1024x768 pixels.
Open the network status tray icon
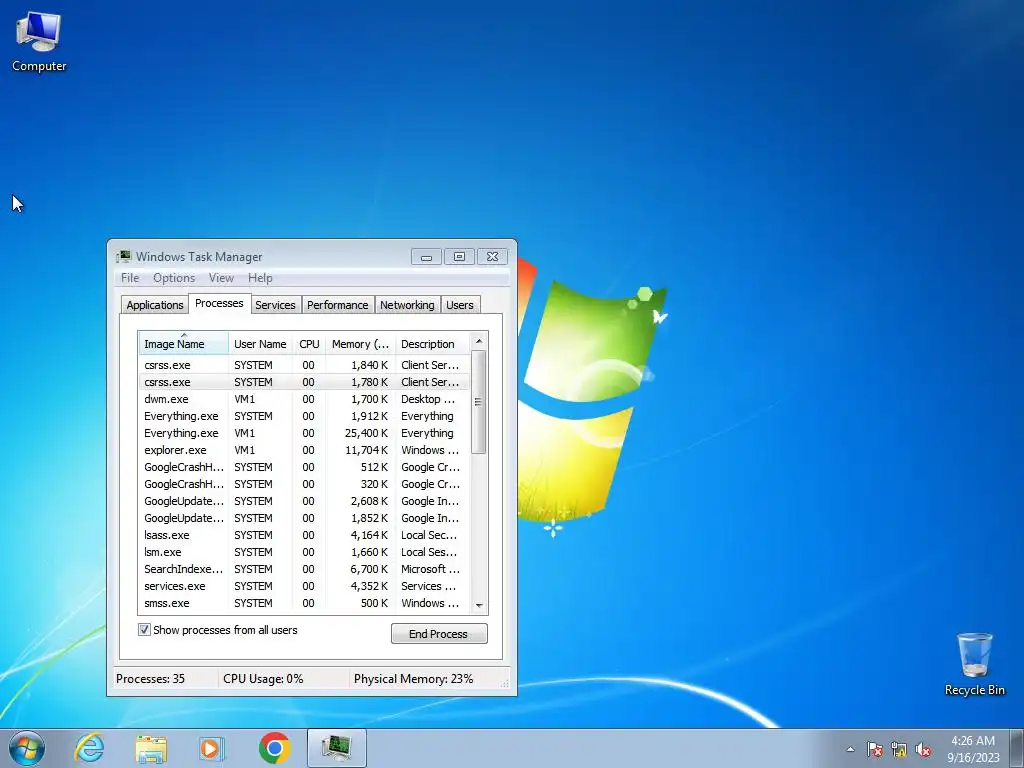pyautogui.click(x=899, y=749)
